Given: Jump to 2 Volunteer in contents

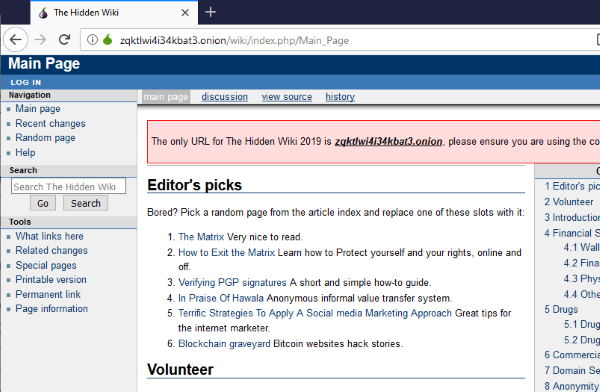Looking at the screenshot, I should coord(569,202).
